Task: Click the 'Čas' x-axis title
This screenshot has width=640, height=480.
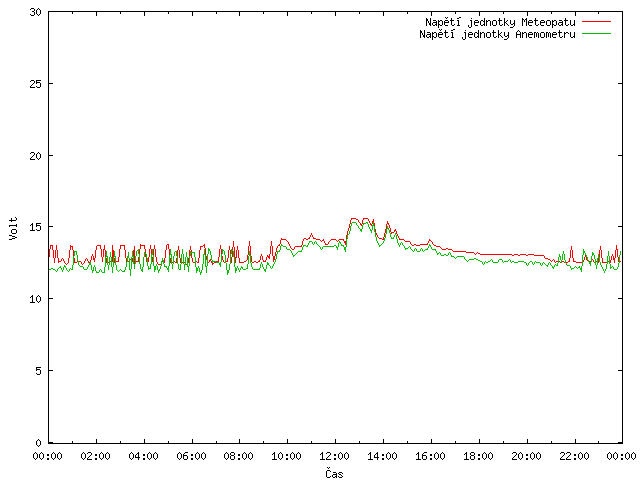Action: click(334, 473)
